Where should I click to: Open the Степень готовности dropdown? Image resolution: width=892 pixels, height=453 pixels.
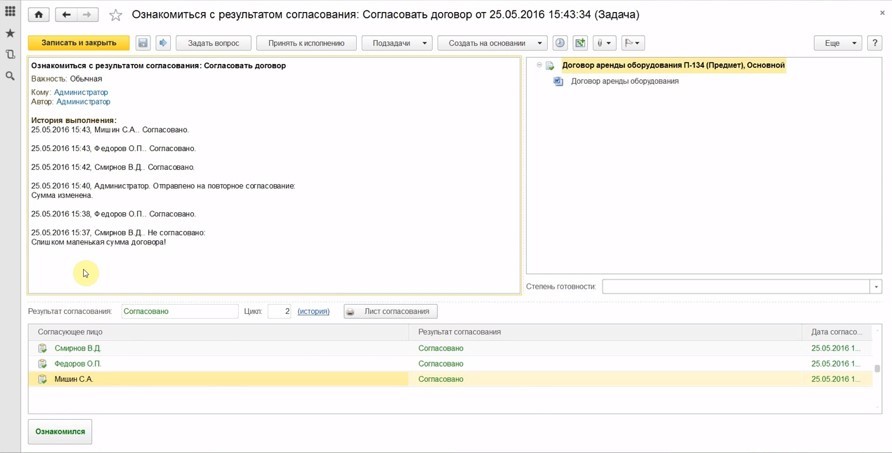point(875,287)
